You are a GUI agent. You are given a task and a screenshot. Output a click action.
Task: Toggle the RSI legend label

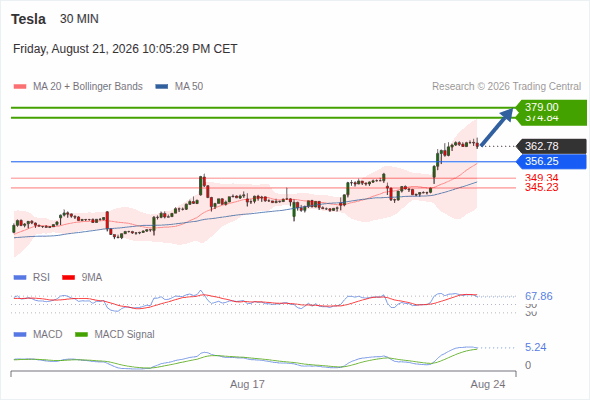tap(41, 277)
